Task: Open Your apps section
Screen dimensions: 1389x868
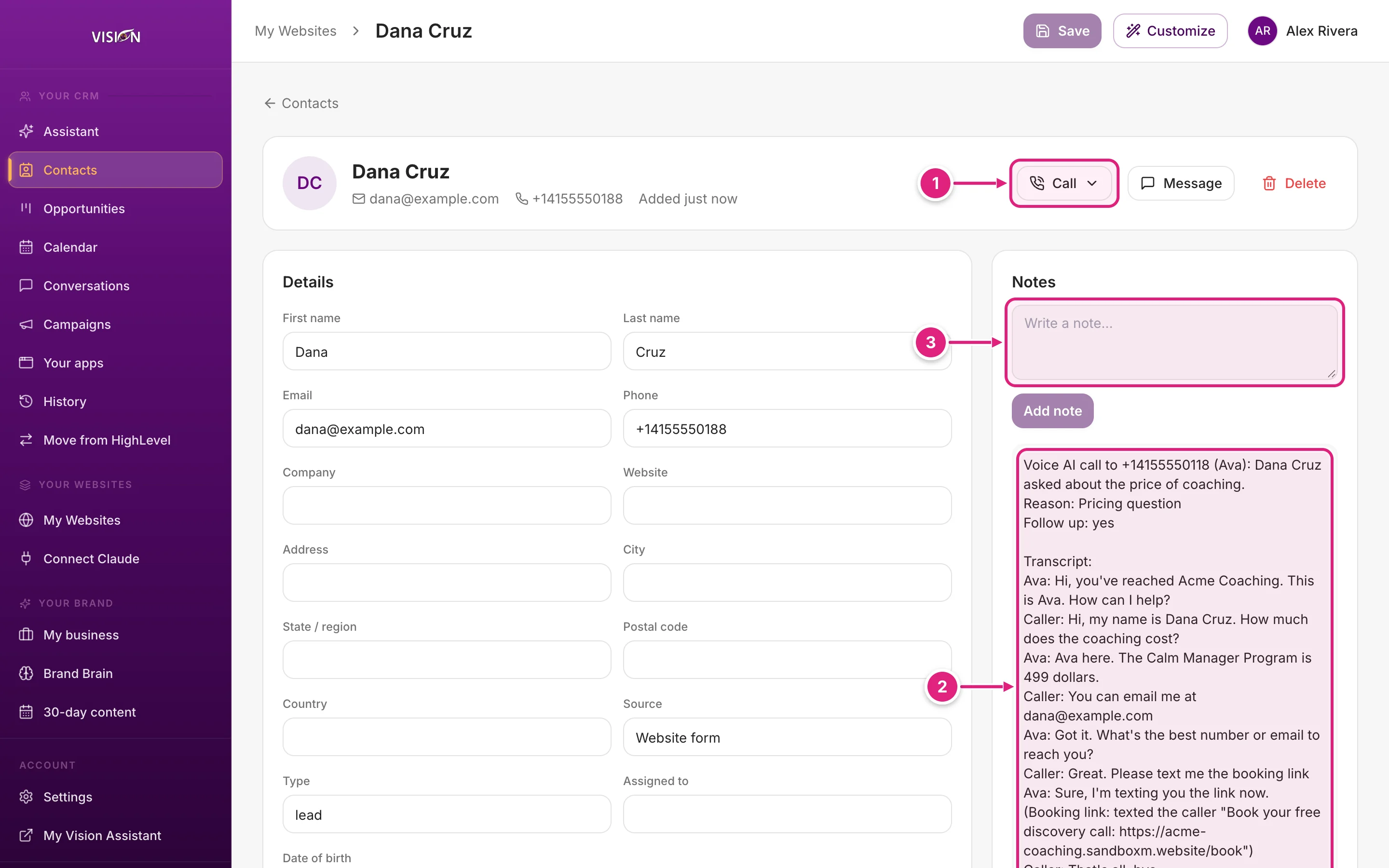Action: (x=115, y=363)
